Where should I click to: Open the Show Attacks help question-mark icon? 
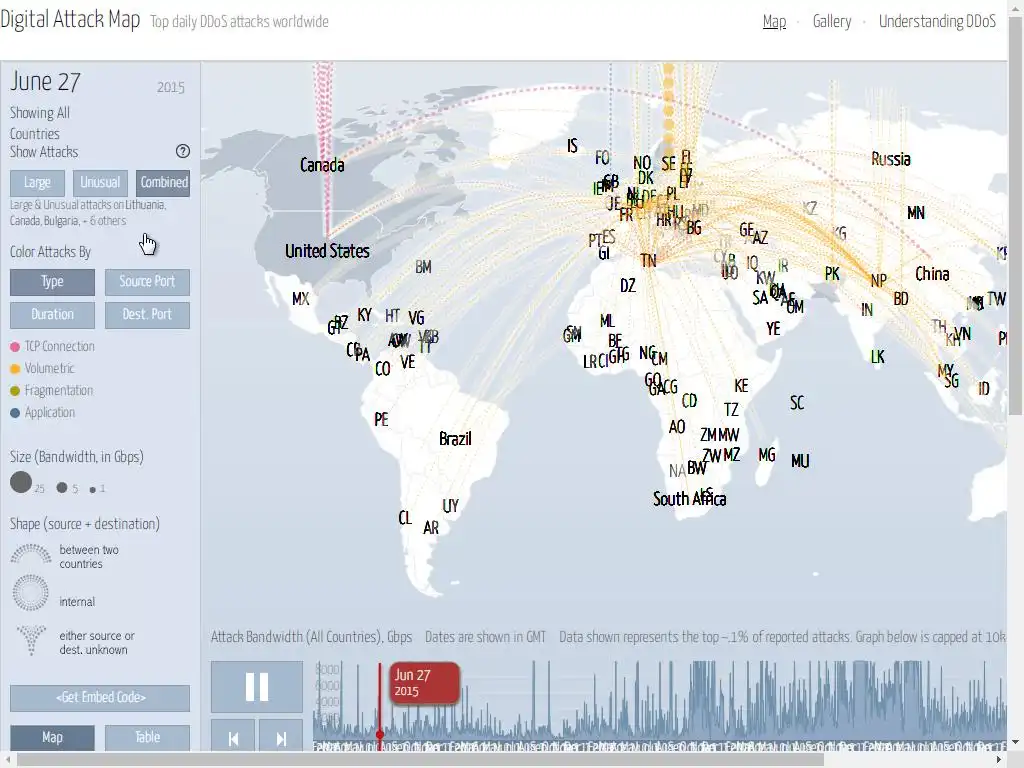pos(183,151)
